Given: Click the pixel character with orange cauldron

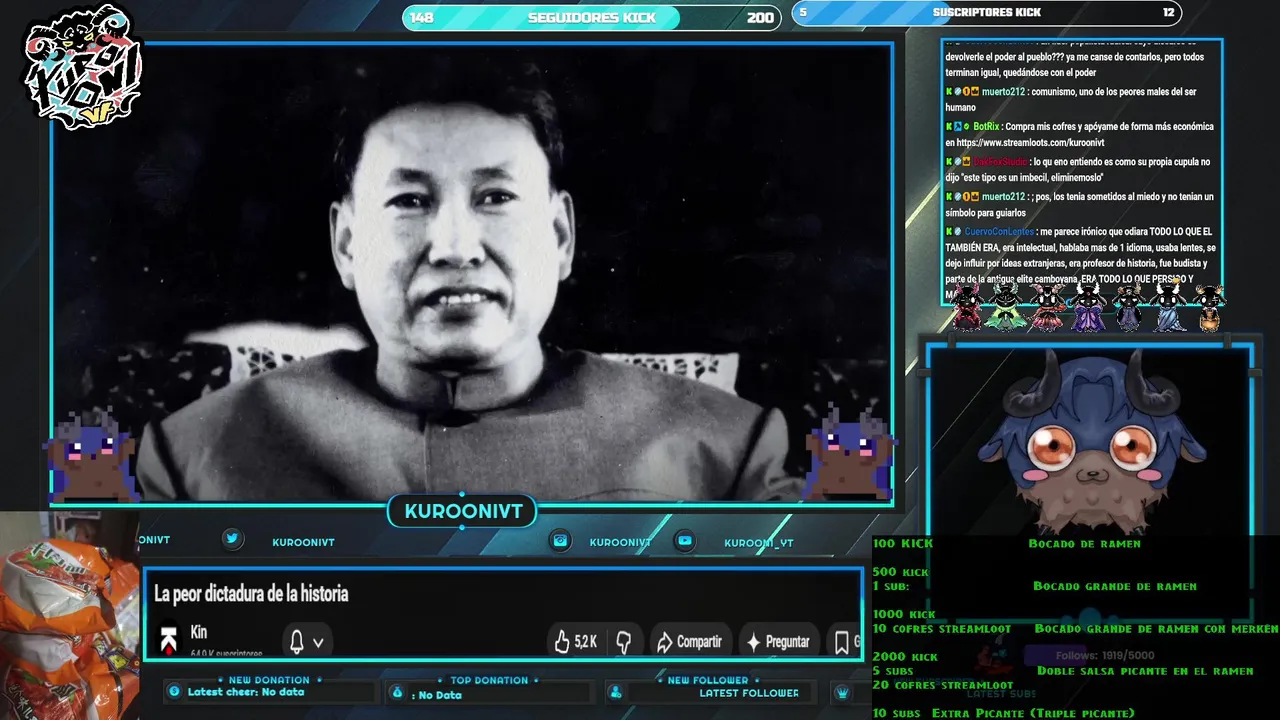Looking at the screenshot, I should tap(1209, 308).
